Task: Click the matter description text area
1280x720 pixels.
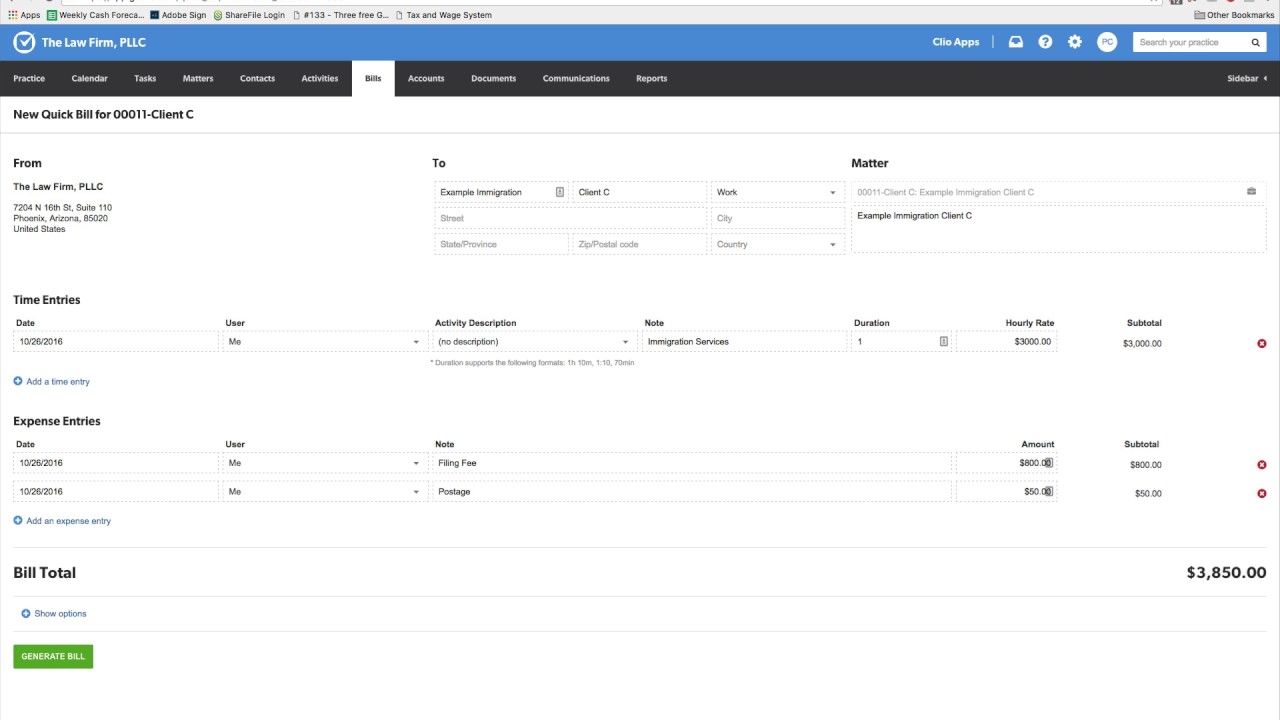Action: pos(1058,229)
